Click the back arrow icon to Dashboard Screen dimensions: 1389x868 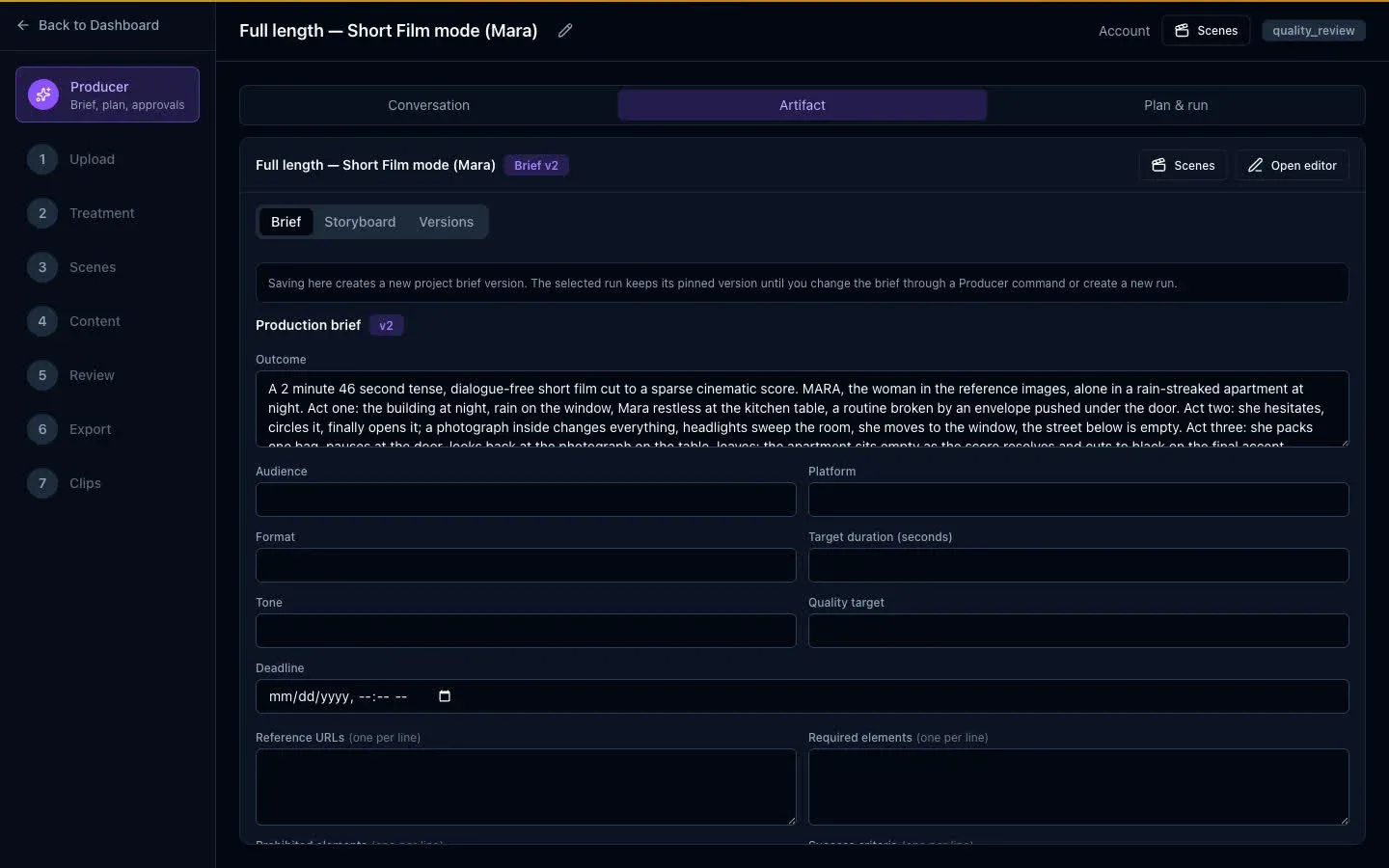pos(23,25)
